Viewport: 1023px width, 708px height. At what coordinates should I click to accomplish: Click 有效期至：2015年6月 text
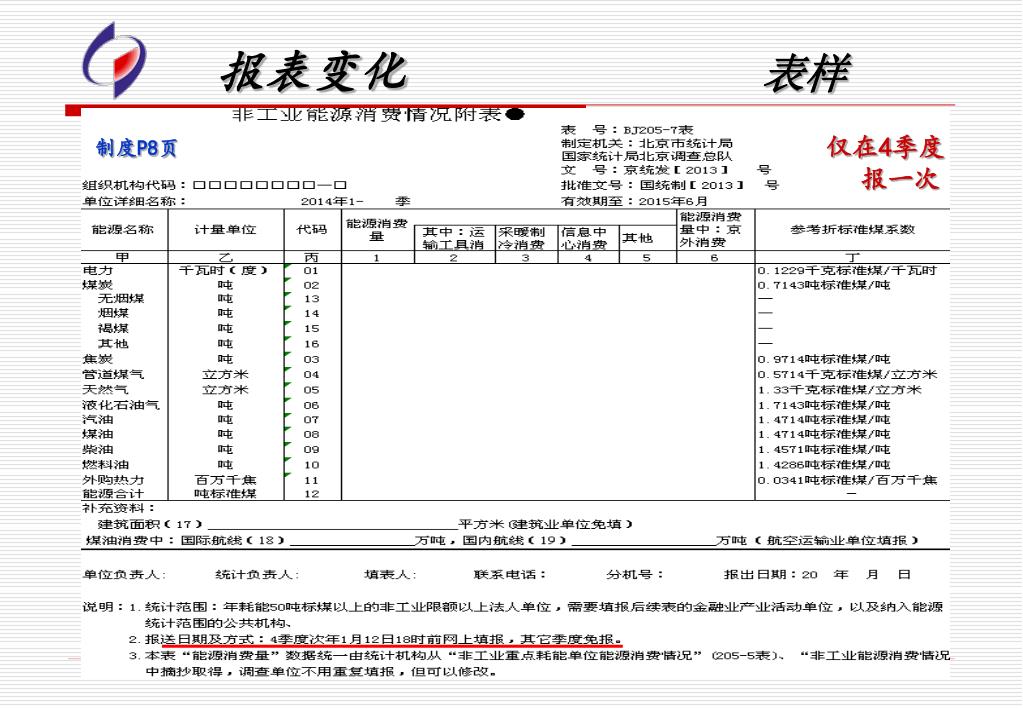click(634, 201)
